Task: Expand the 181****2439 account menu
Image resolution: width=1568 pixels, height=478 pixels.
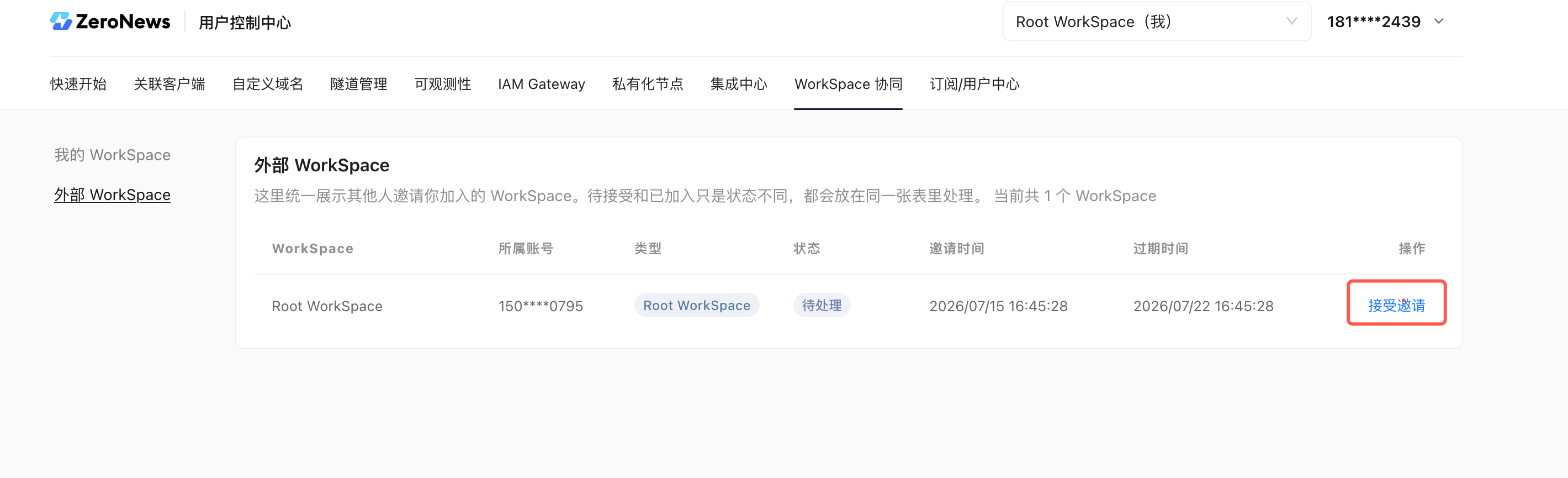Action: point(1385,22)
